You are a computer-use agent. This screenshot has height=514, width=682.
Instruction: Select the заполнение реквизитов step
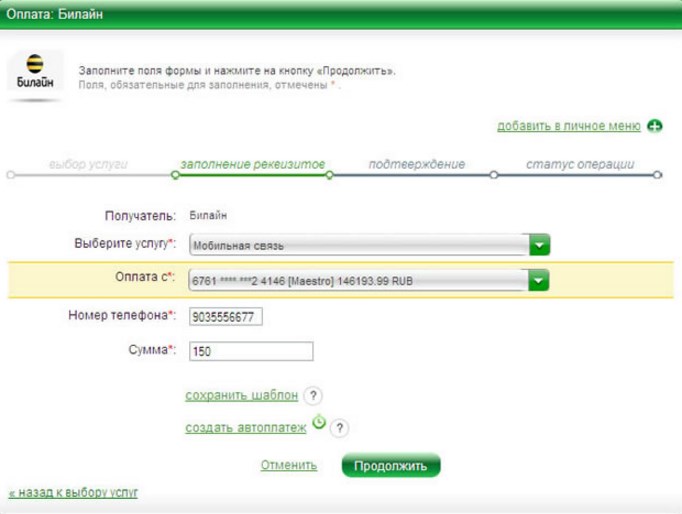252,163
